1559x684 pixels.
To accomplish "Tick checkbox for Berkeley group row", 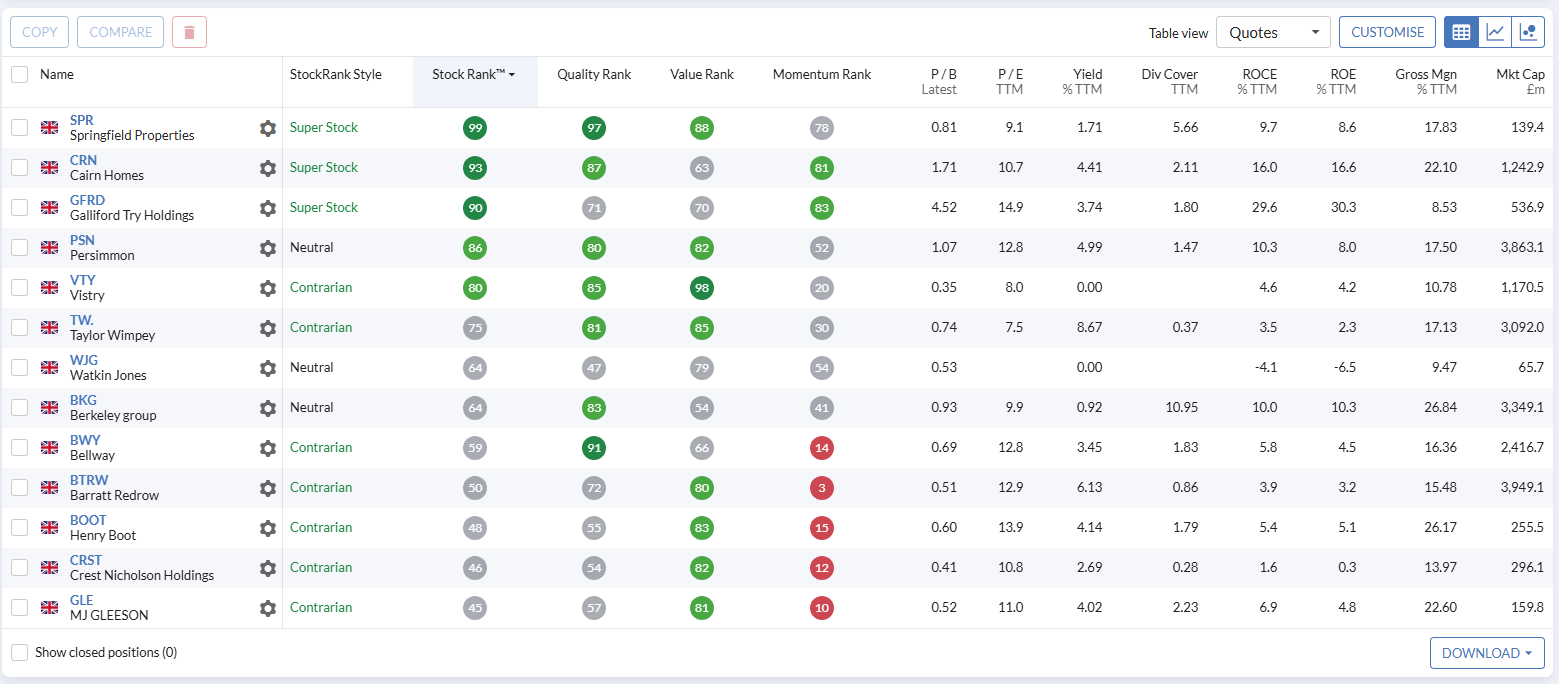I will click(x=20, y=408).
